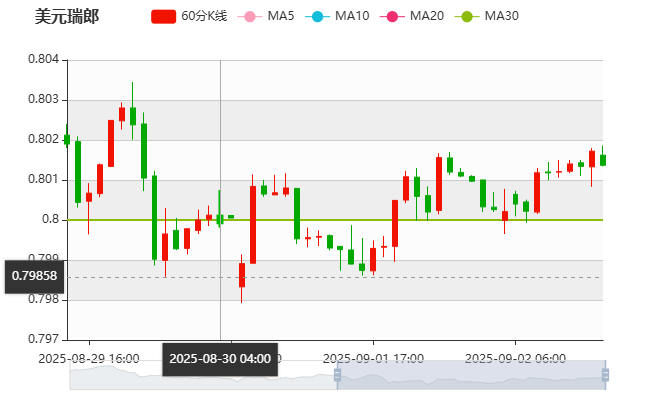Click the right handle of the zoom slider
This screenshot has width=670, height=400.
(607, 377)
